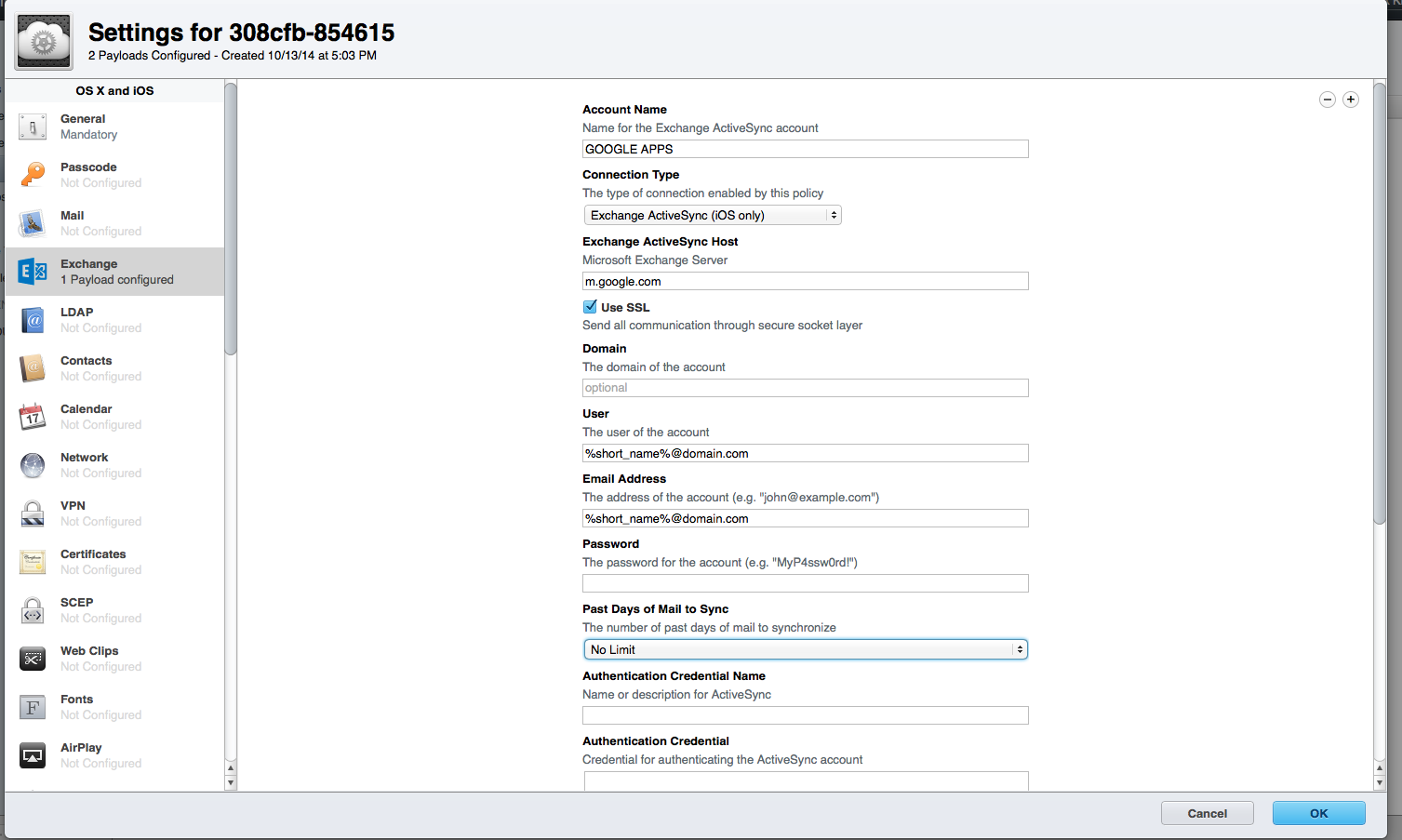Open the AirPlay payload icon
This screenshot has width=1402, height=840.
tap(33, 755)
